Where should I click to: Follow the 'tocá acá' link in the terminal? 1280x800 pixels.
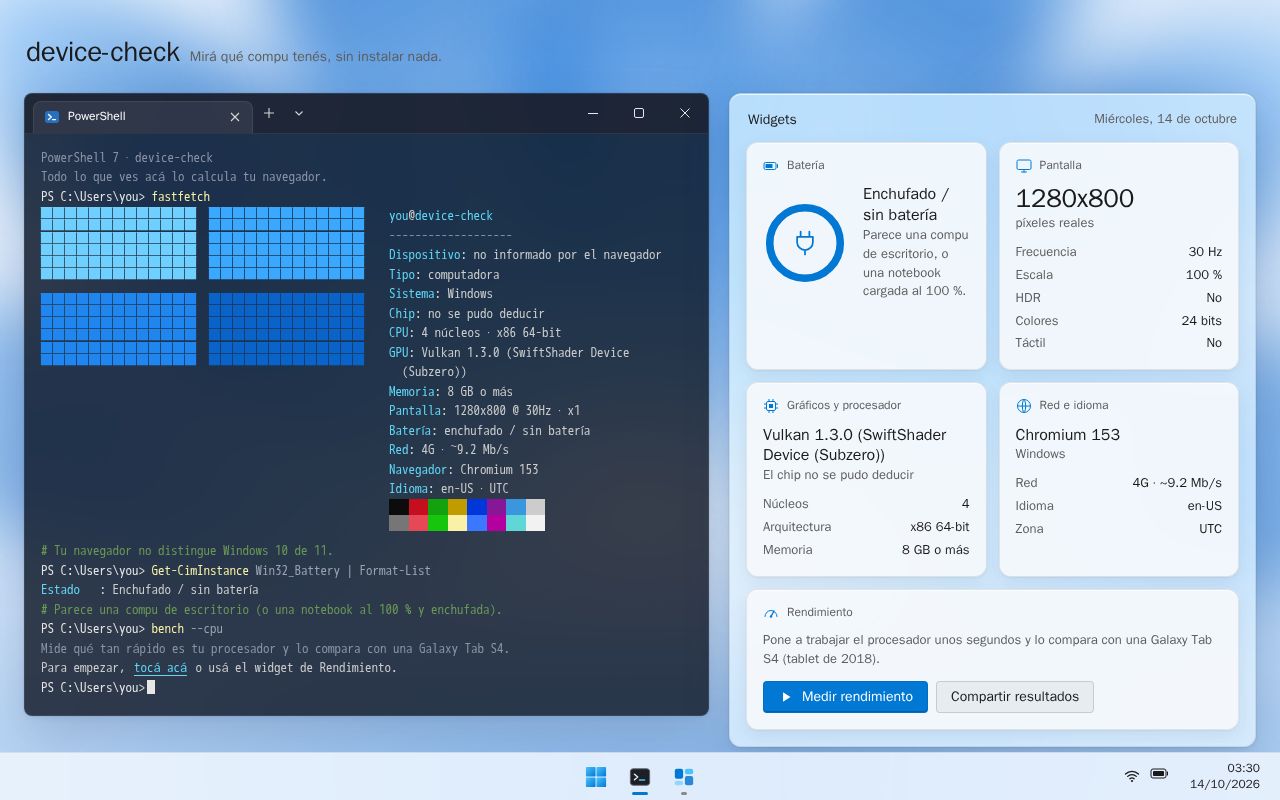pyautogui.click(x=160, y=668)
